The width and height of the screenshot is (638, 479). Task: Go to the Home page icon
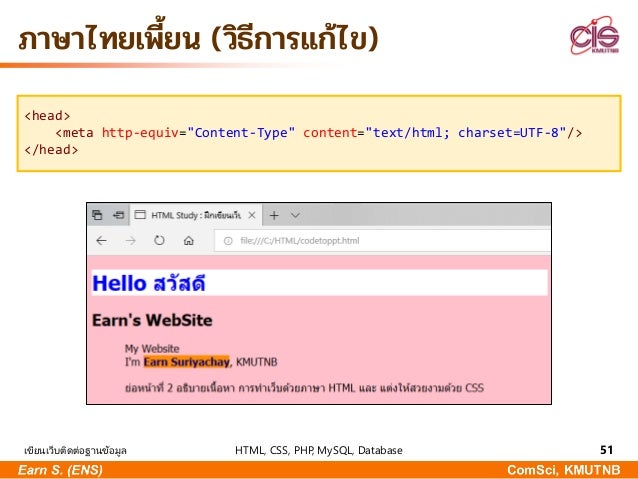188,241
